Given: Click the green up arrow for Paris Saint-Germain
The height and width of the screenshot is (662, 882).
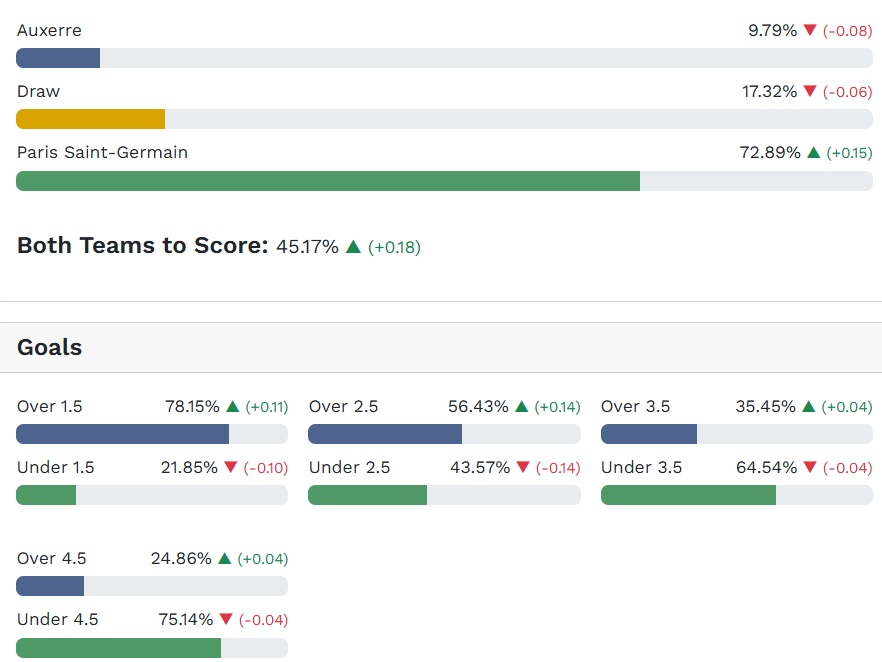Looking at the screenshot, I should pos(813,153).
